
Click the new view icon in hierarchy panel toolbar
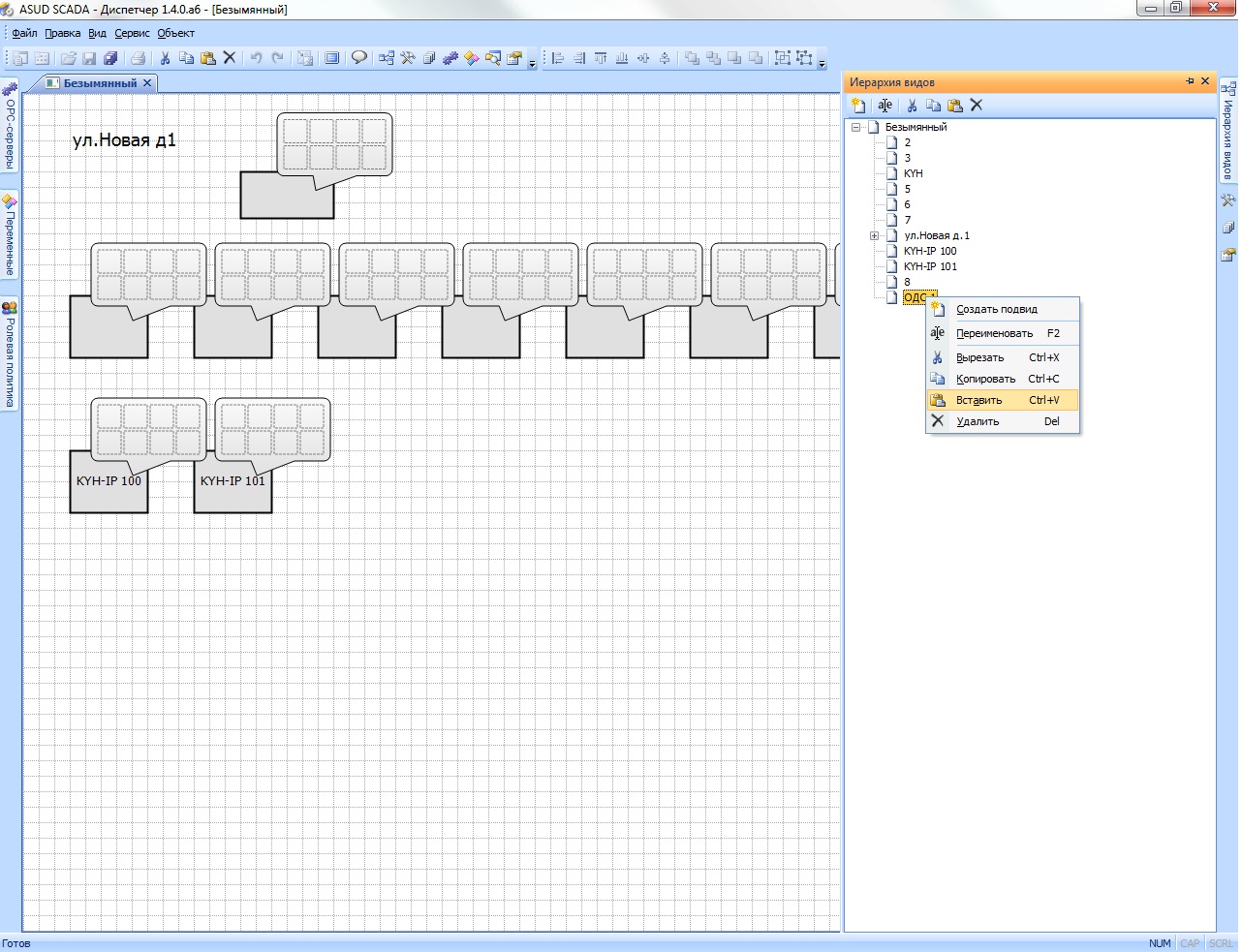coord(858,106)
